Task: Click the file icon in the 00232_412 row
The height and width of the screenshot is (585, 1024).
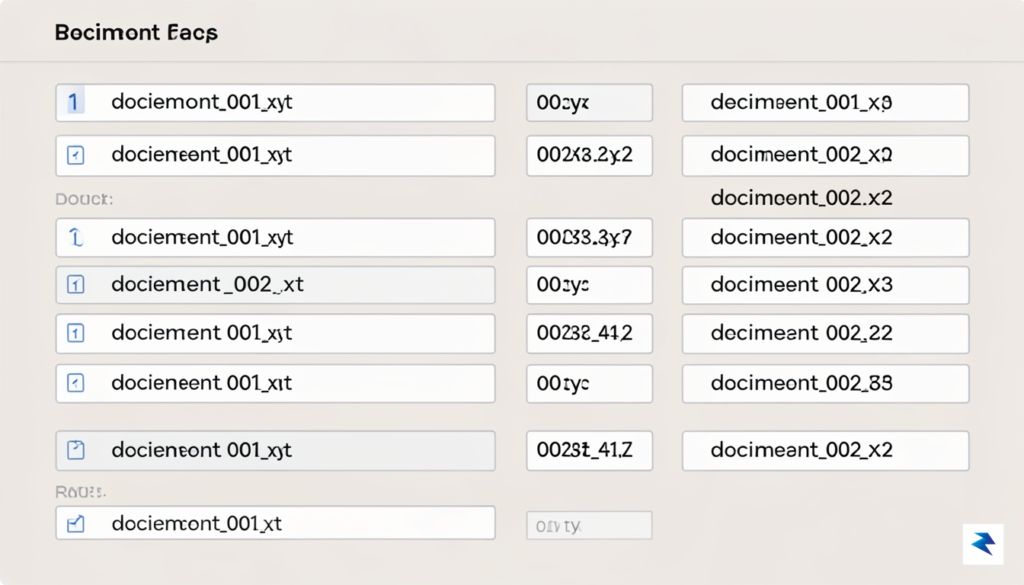Action: [76, 333]
